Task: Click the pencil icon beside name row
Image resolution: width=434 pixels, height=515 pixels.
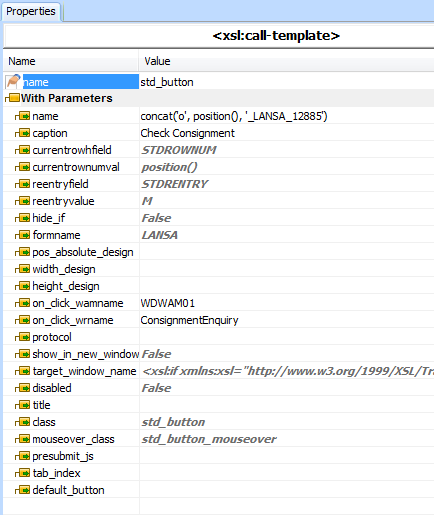Action: (13, 82)
